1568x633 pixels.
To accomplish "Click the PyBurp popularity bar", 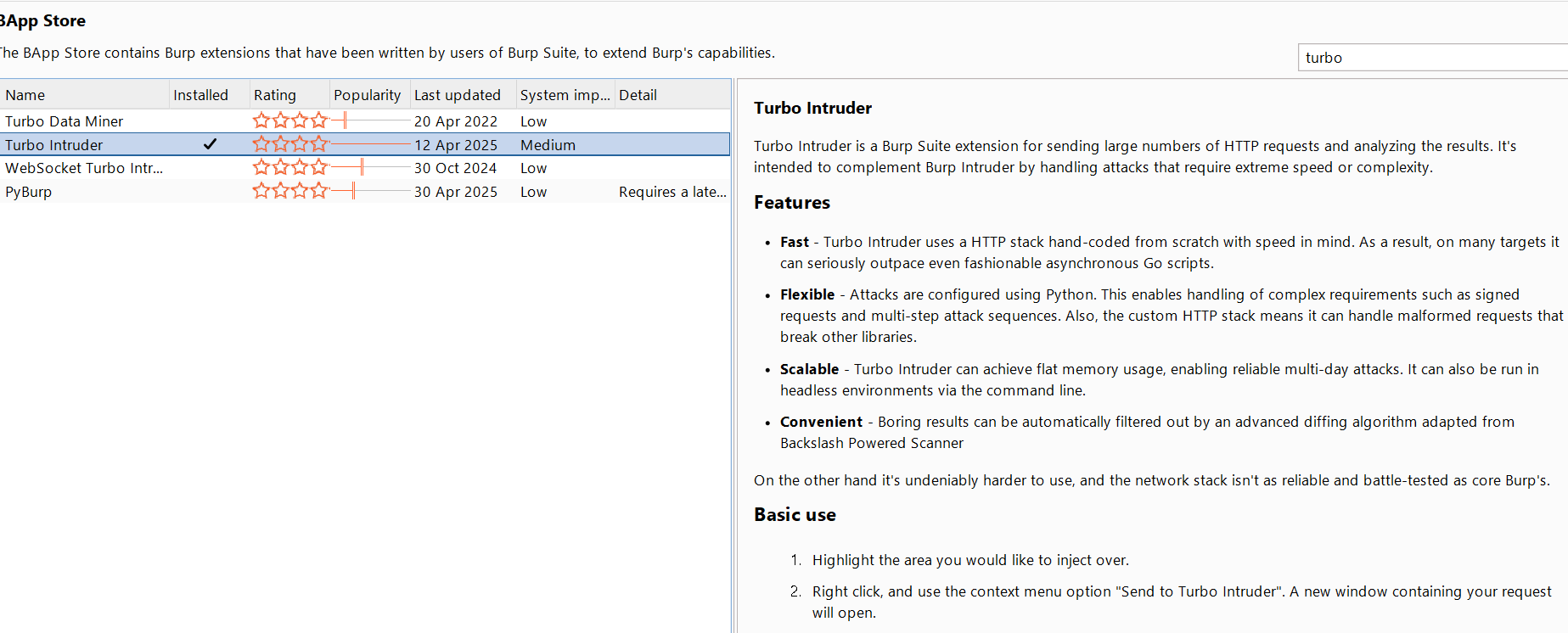I will (x=370, y=192).
